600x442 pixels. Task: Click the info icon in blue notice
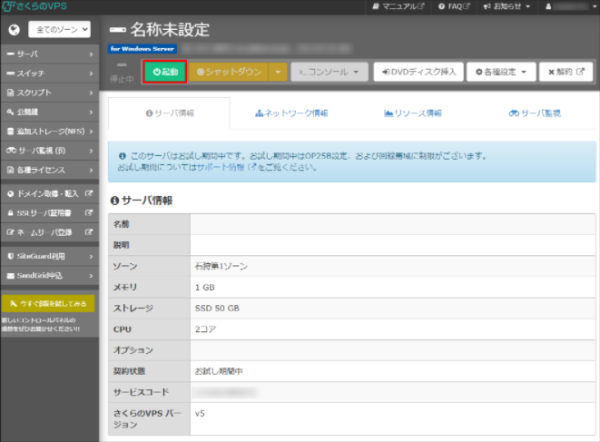[x=122, y=156]
